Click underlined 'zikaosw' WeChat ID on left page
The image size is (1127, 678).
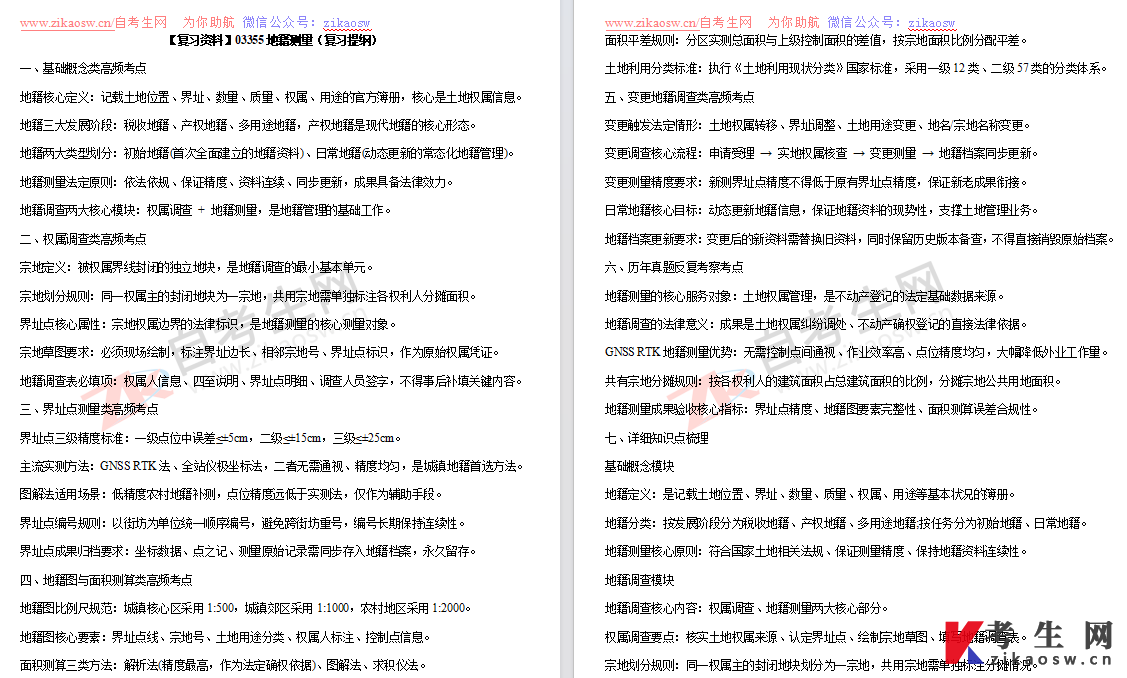click(346, 23)
